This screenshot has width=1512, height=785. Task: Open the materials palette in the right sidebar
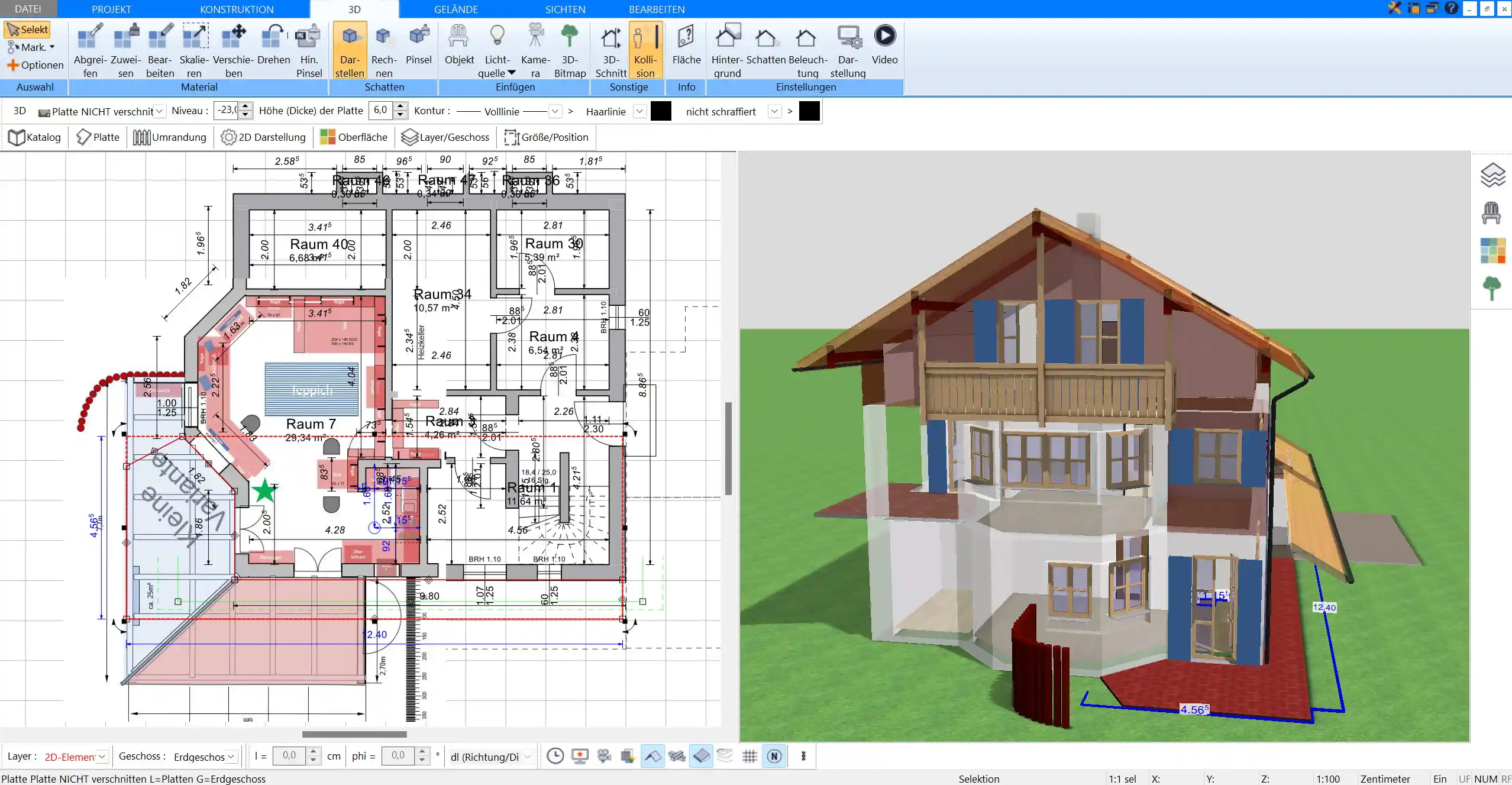[1492, 250]
